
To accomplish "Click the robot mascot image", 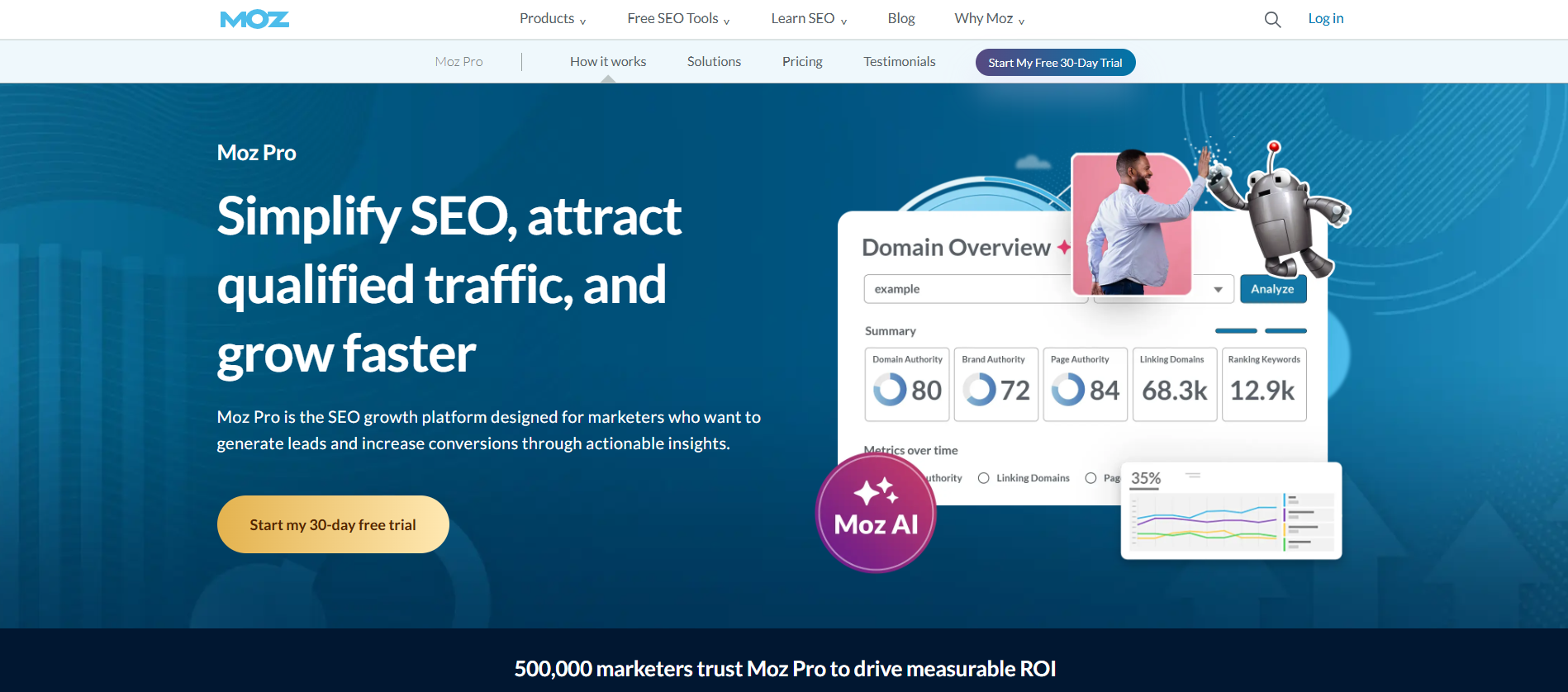I will 1279,211.
